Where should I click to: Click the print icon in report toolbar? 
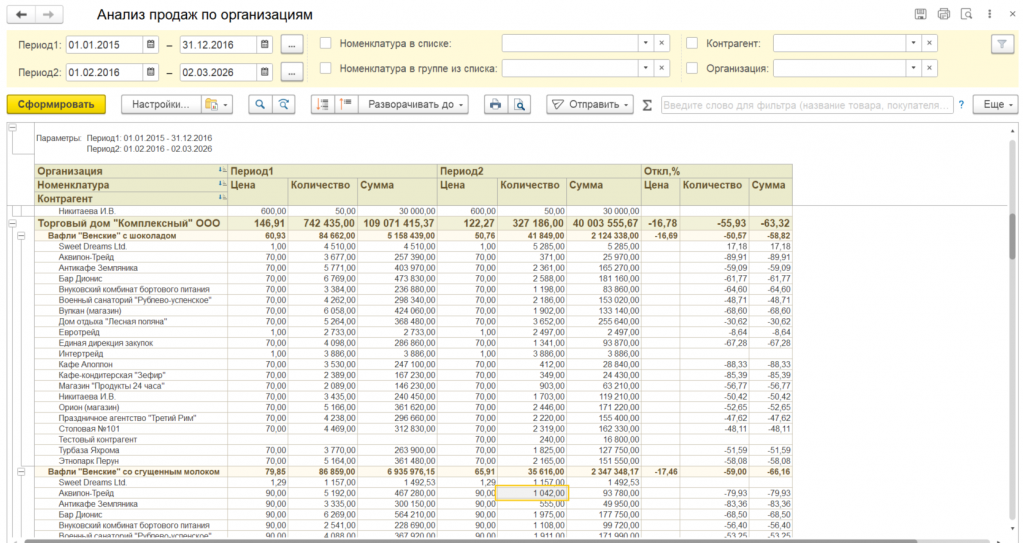[494, 104]
